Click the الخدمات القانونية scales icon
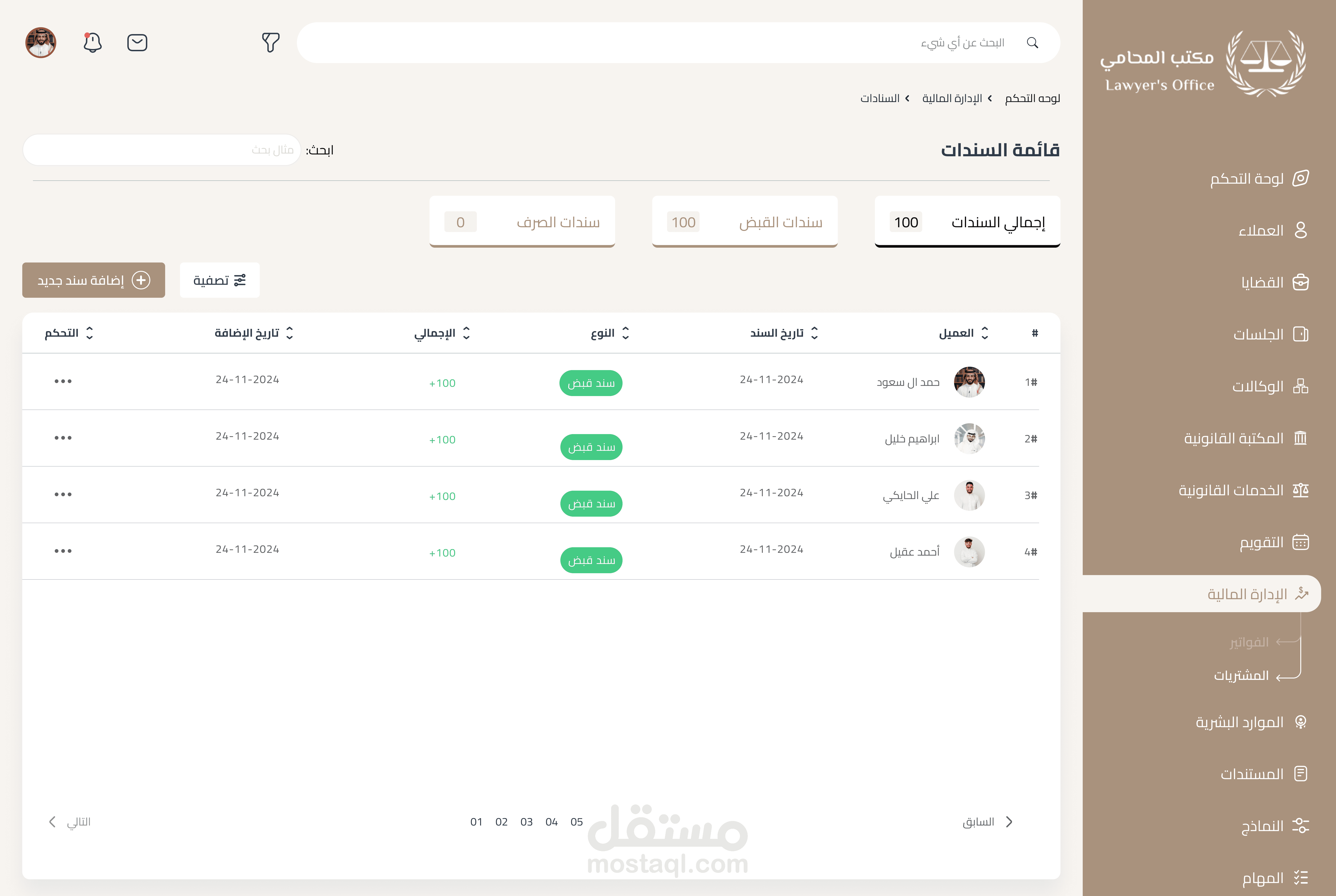The height and width of the screenshot is (896, 1336). (x=1301, y=490)
